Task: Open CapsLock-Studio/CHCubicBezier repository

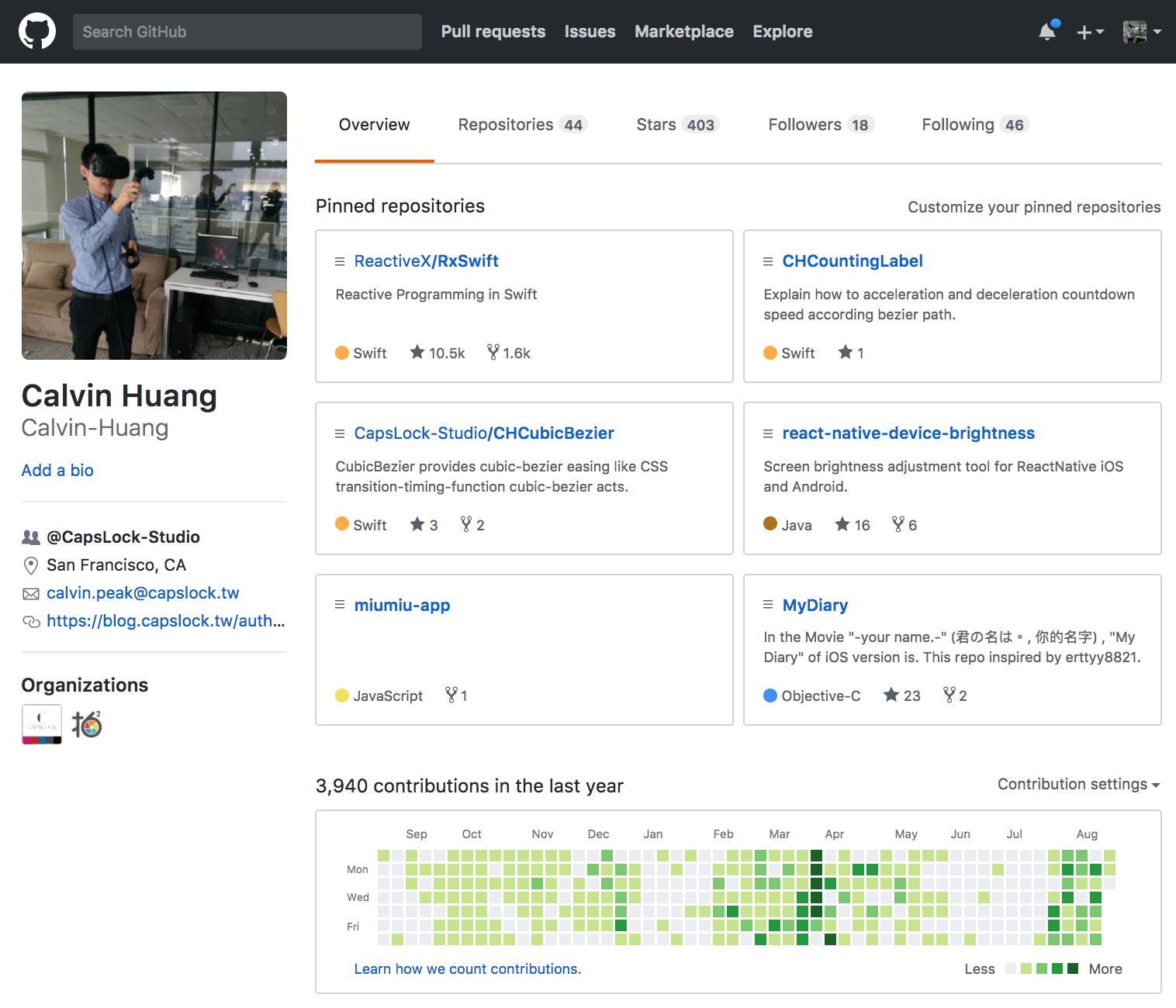Action: pyautogui.click(x=484, y=433)
